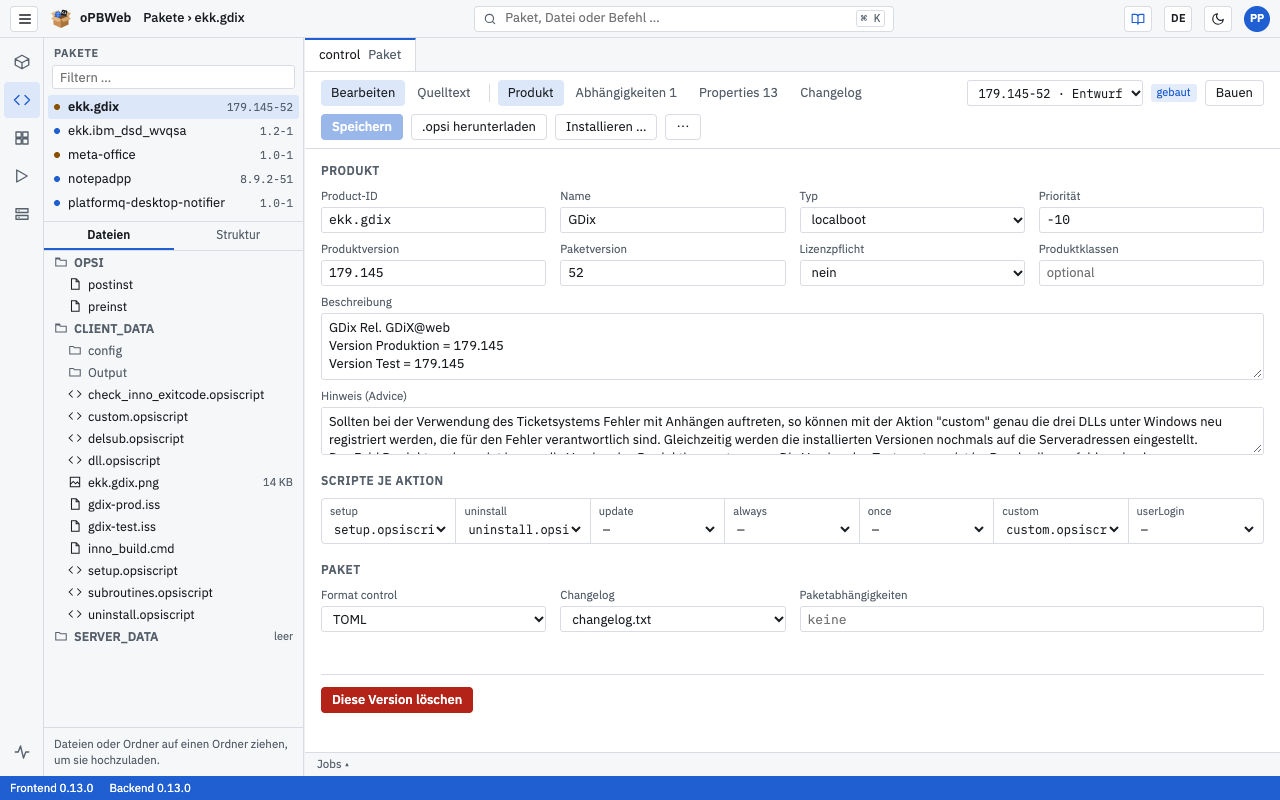Open the play-triangle sidebar icon
Screen dimensions: 1280x800
(22, 176)
